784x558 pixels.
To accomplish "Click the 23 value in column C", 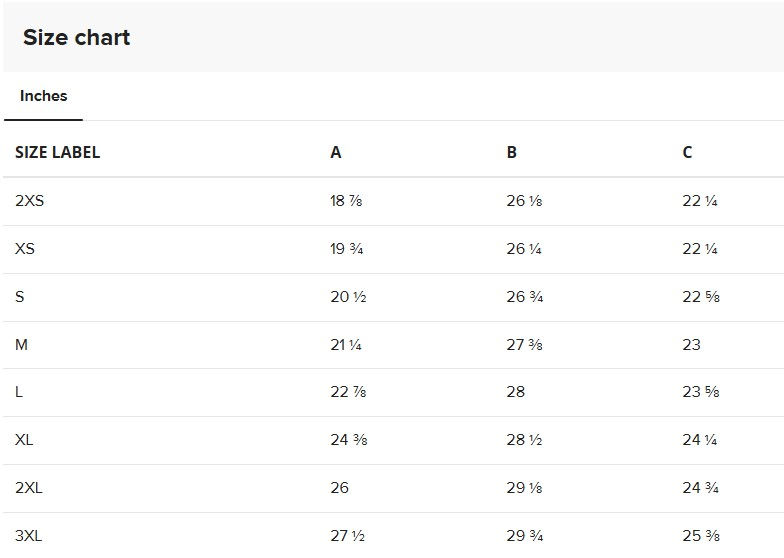I will 692,345.
